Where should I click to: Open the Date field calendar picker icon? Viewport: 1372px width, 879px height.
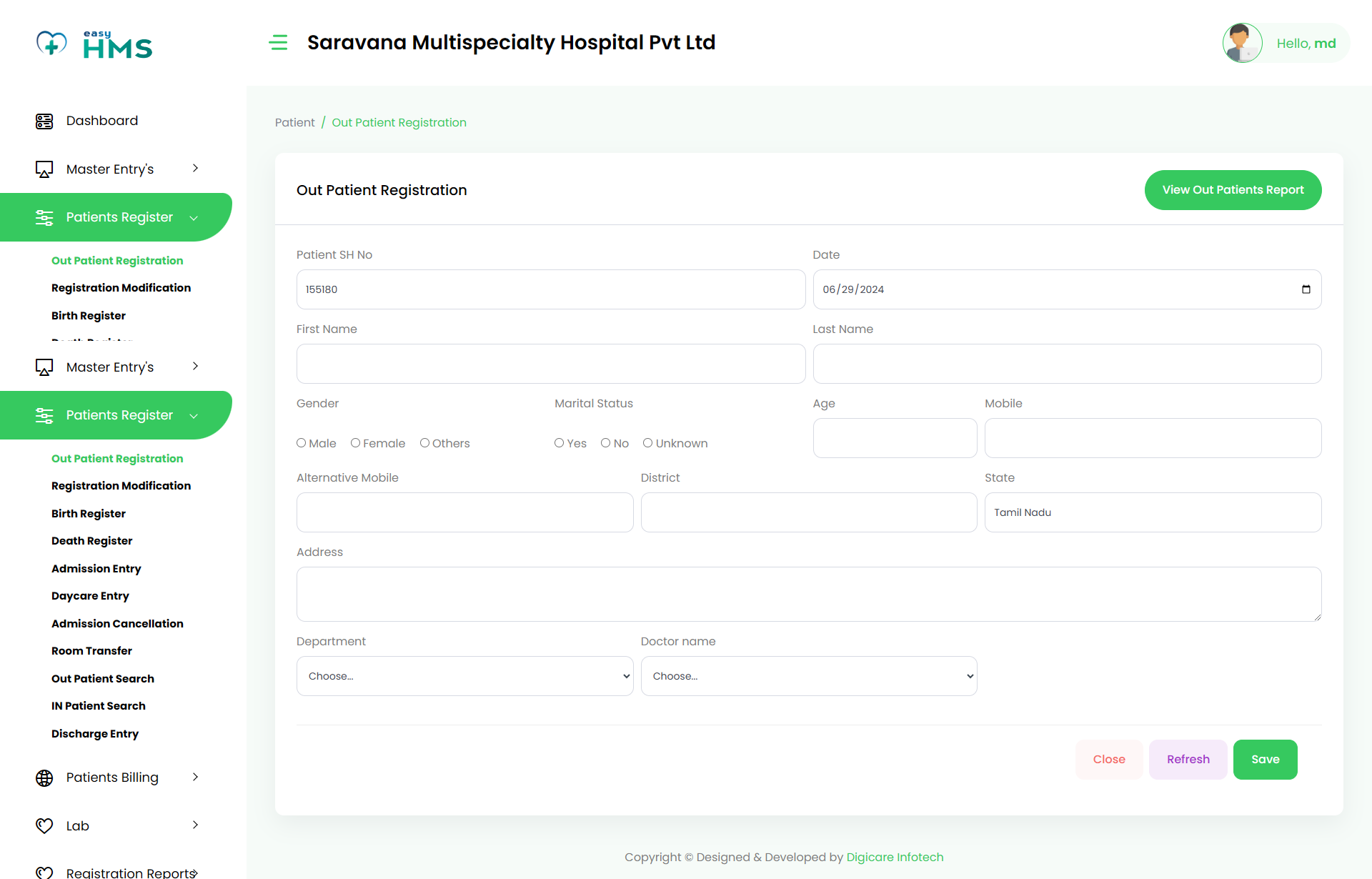pos(1306,289)
